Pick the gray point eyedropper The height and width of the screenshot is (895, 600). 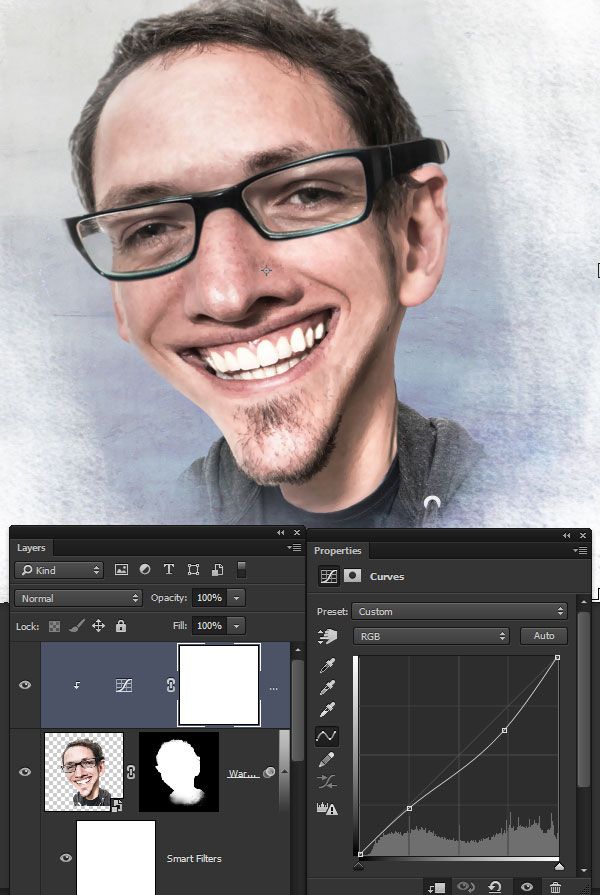click(x=327, y=688)
